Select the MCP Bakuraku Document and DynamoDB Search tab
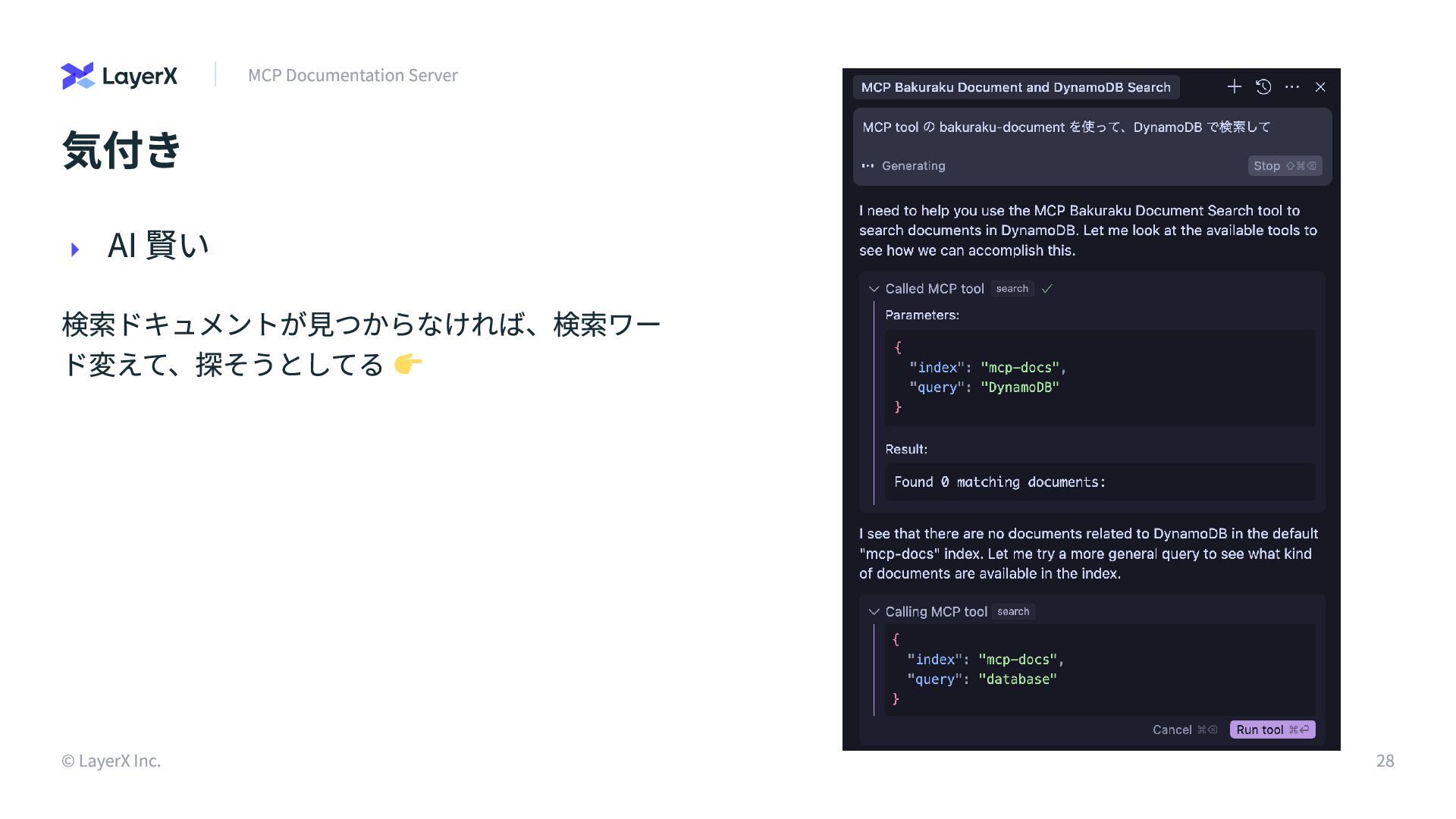This screenshot has width=1456, height=819. pyautogui.click(x=1016, y=87)
